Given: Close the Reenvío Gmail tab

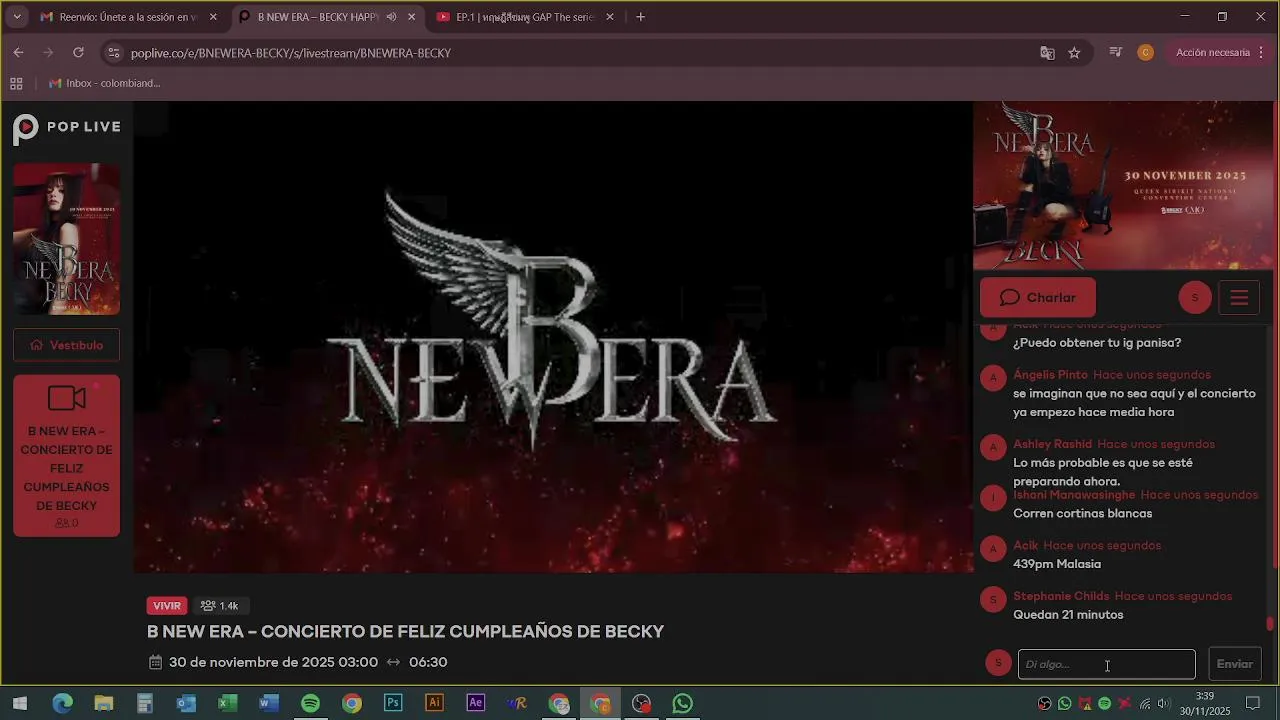Looking at the screenshot, I should click(x=213, y=17).
